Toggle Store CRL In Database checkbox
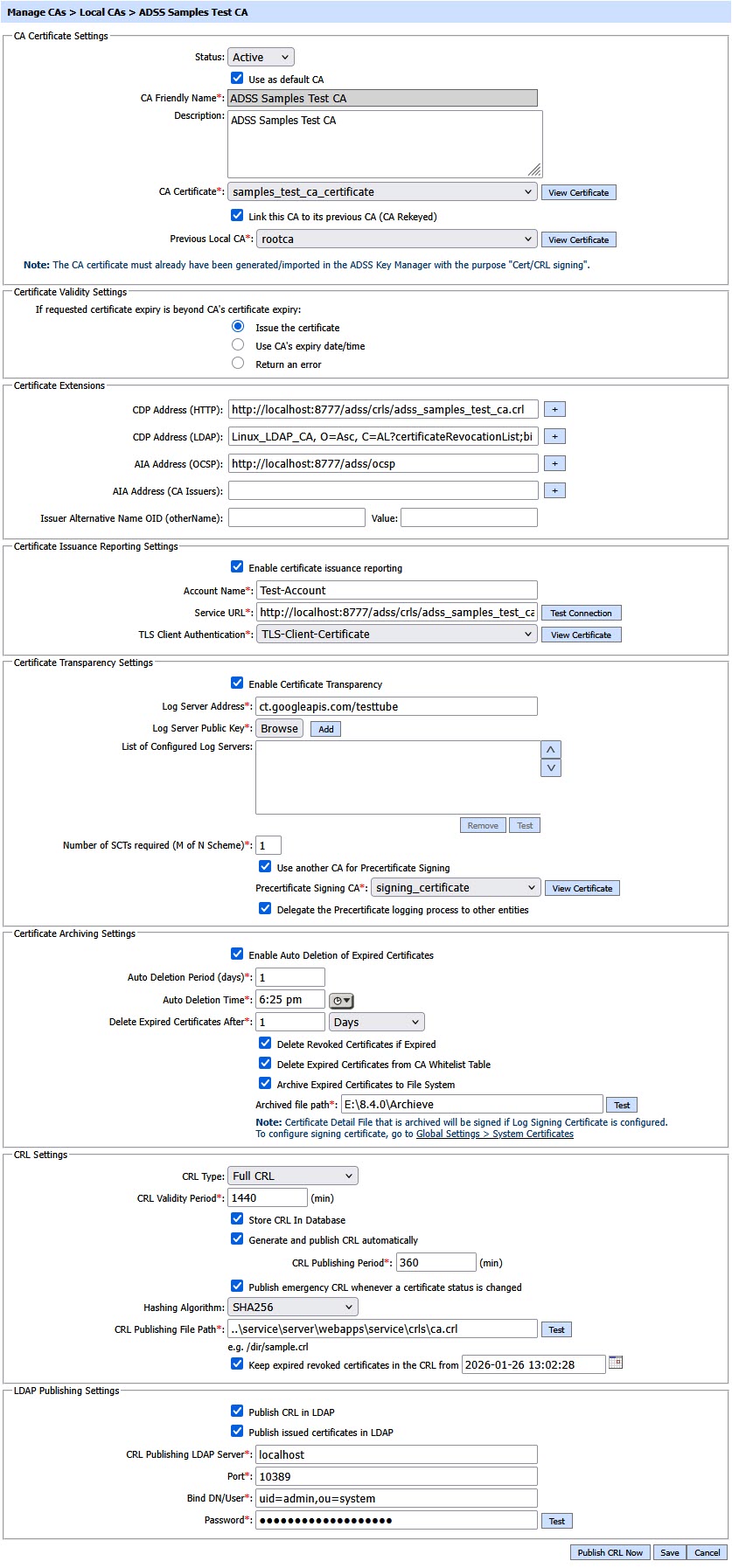 [x=237, y=1219]
